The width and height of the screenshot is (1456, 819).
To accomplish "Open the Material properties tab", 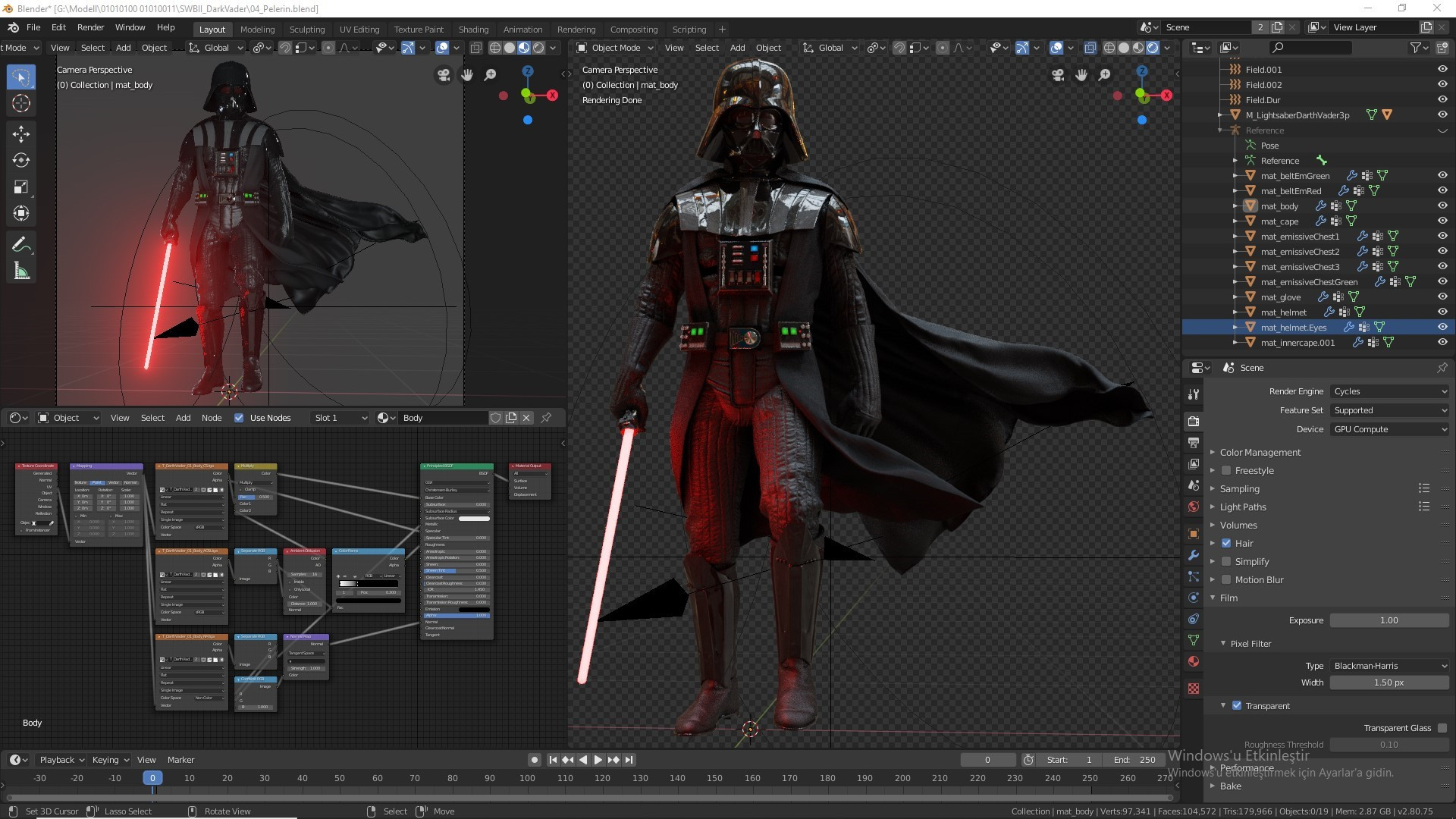I will tap(1194, 661).
